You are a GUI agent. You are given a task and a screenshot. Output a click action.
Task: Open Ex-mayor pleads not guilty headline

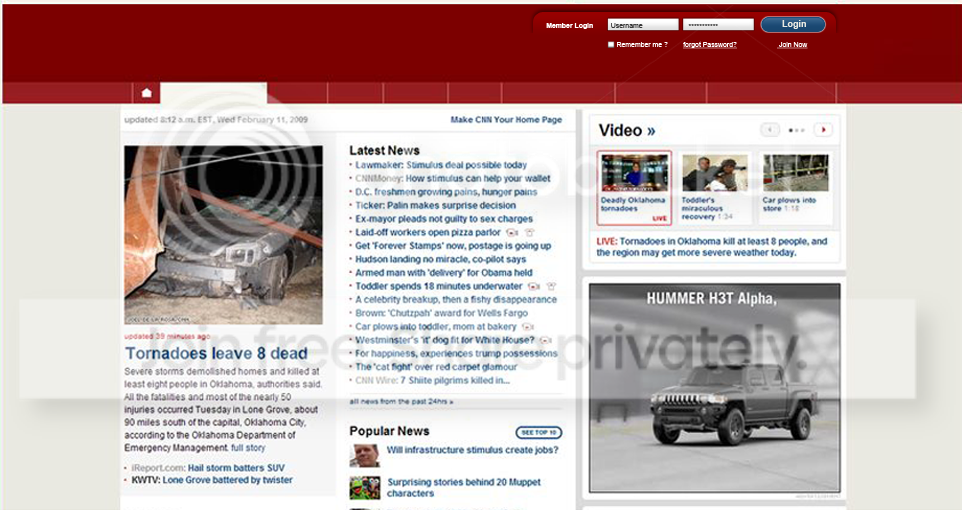444,219
